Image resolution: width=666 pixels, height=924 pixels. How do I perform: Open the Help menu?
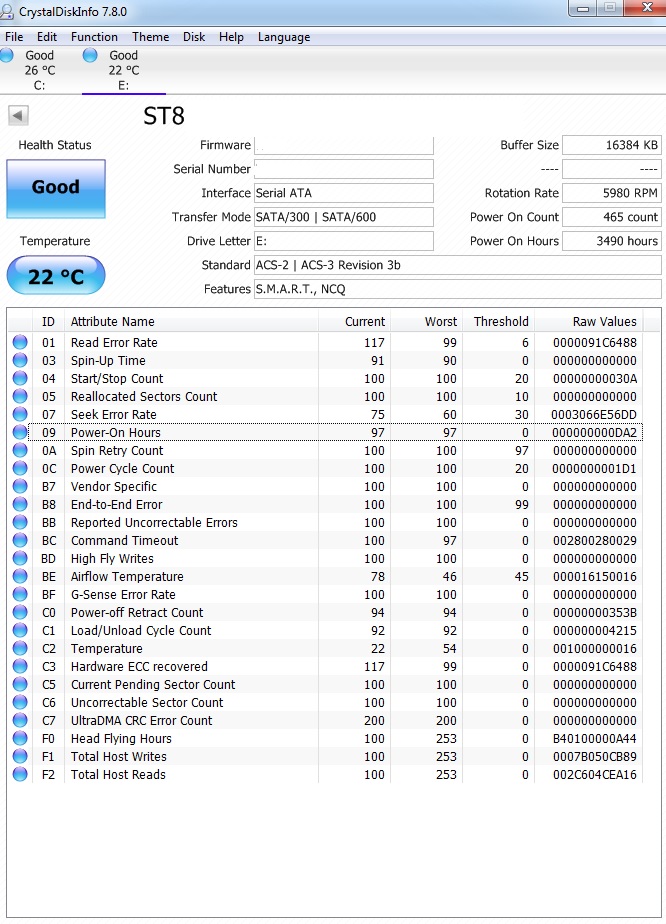(231, 37)
